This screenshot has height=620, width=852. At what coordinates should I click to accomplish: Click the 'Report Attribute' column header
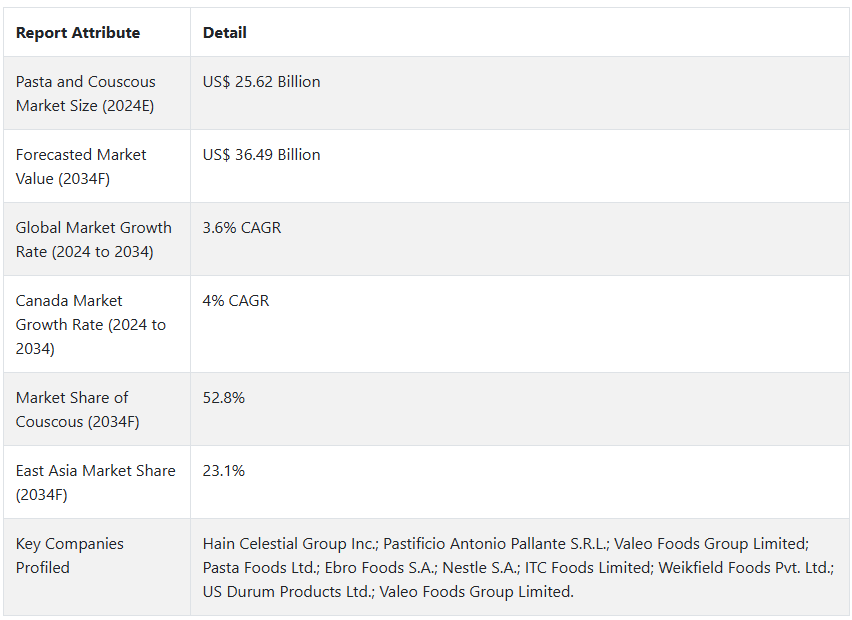pyautogui.click(x=78, y=33)
